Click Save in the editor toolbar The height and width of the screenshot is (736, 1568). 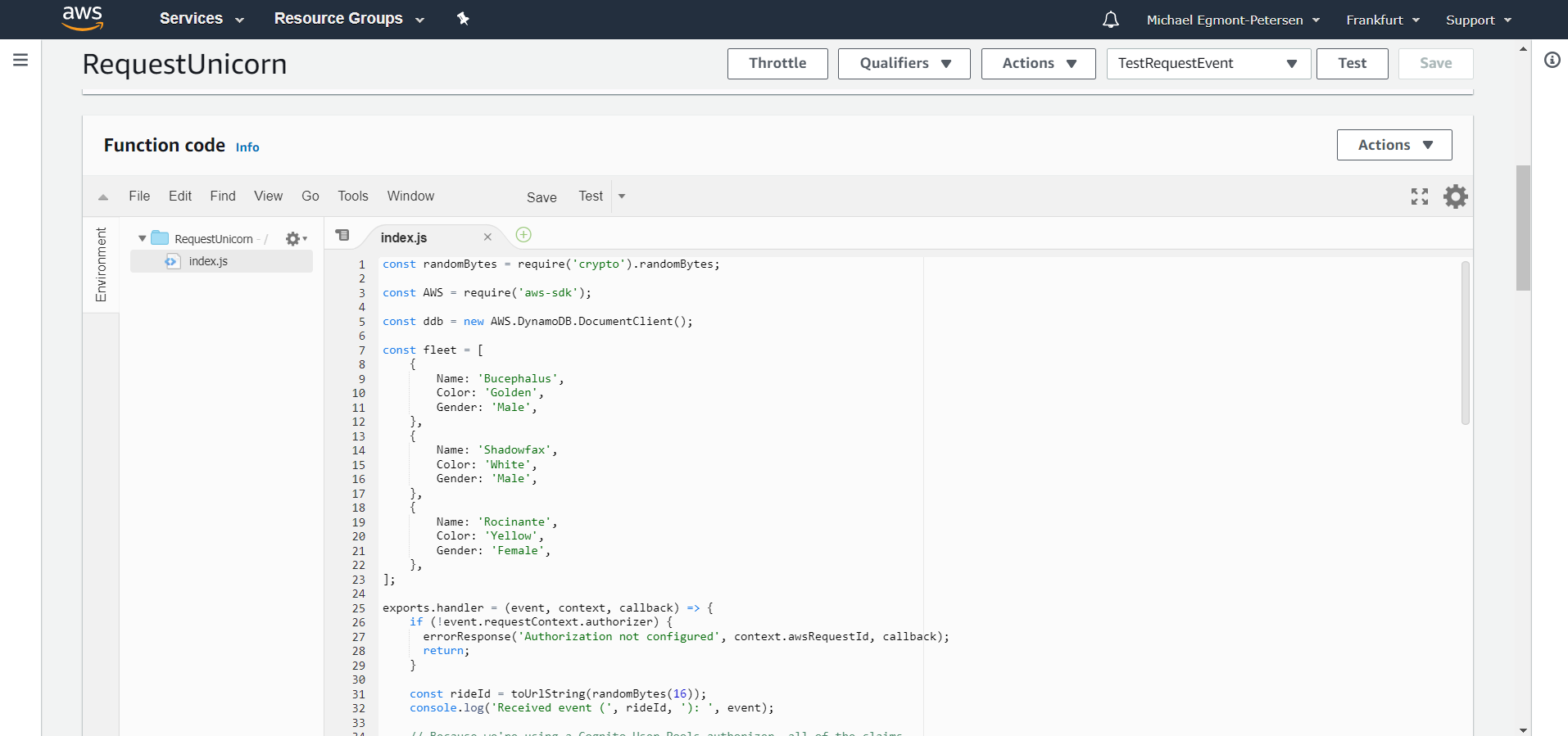tap(542, 197)
